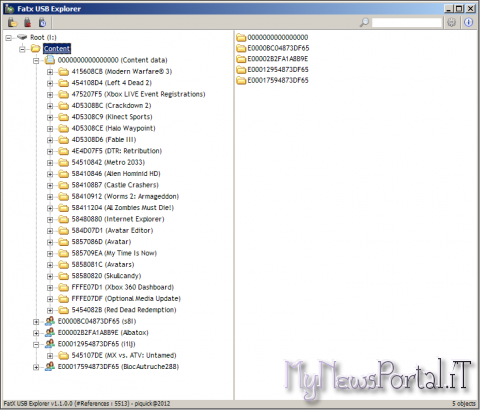
Task: Click the profile icon for Albatox
Action: click(x=50, y=332)
